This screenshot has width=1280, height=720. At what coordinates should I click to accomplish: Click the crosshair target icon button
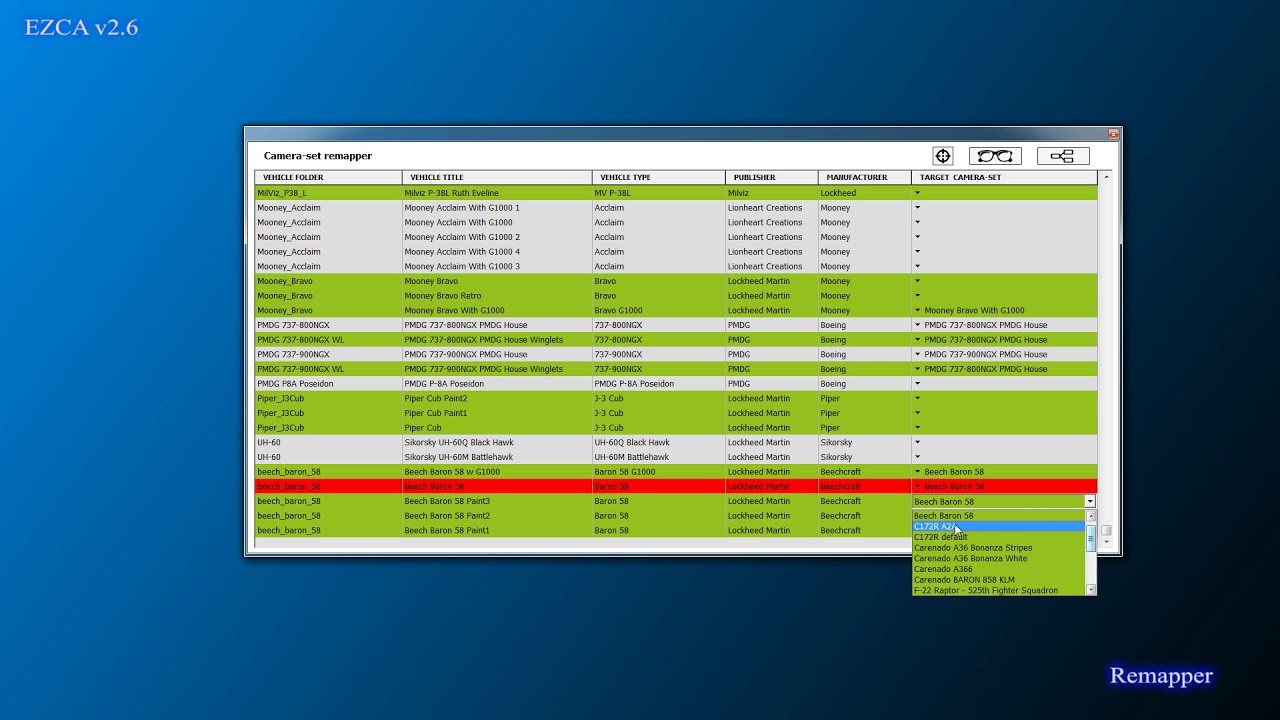[943, 156]
